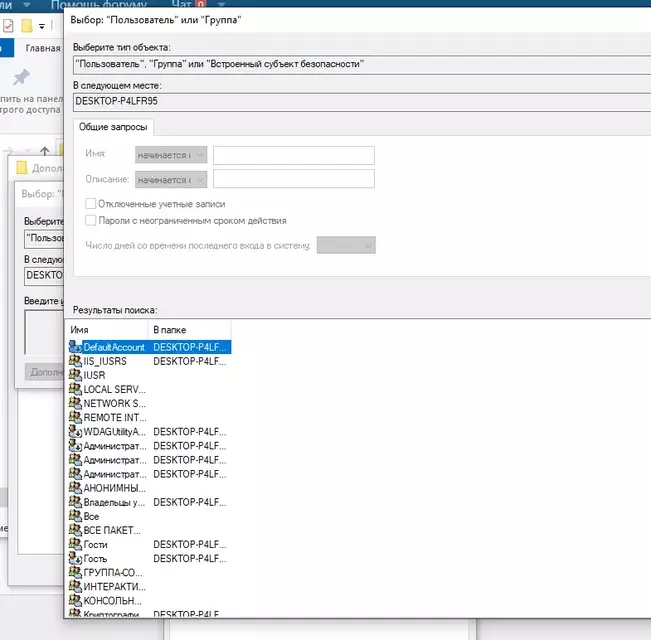Click the object type field with Пользователь, Группа

(x=362, y=65)
